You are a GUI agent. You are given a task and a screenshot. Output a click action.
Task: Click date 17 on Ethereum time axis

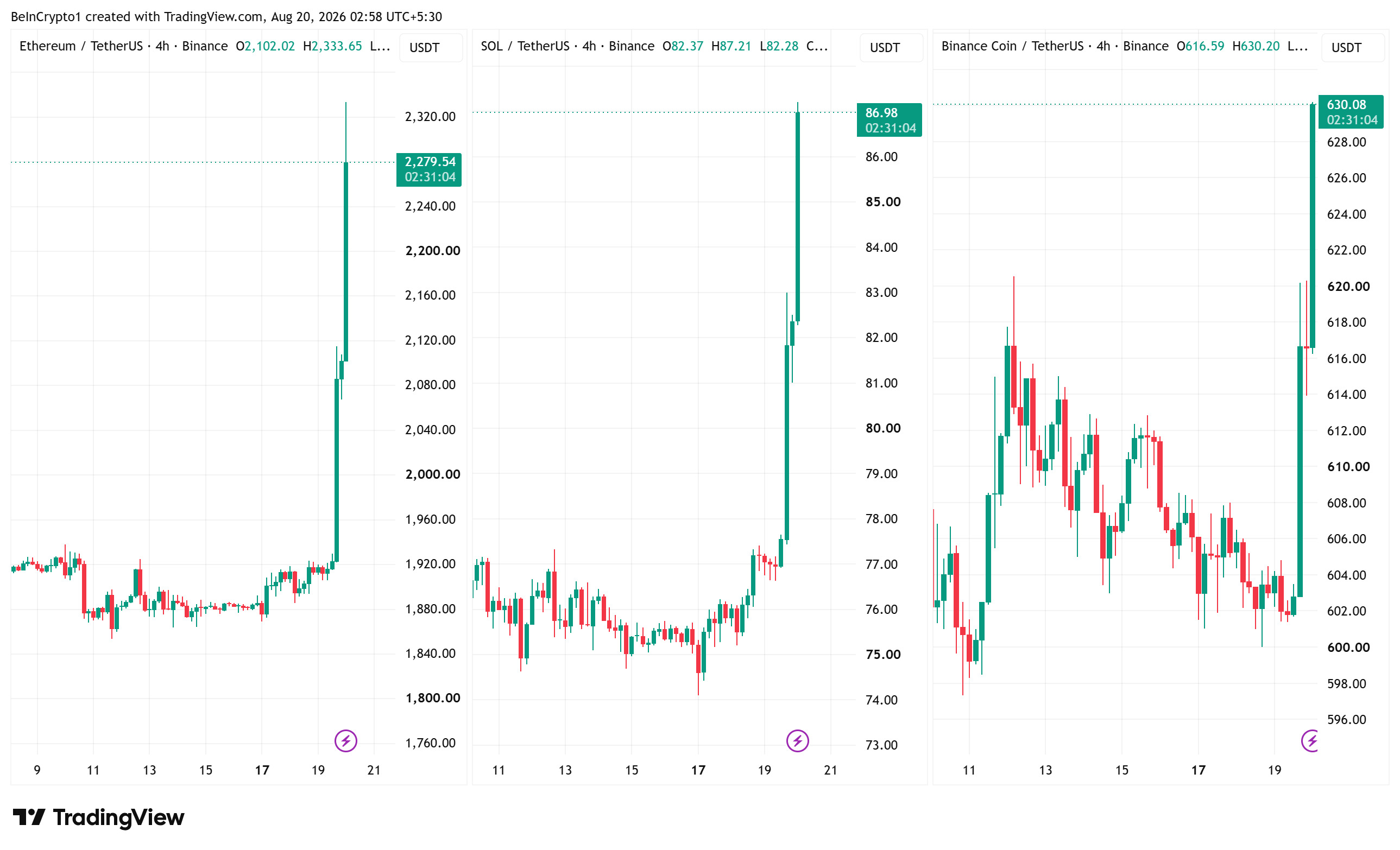[x=262, y=770]
